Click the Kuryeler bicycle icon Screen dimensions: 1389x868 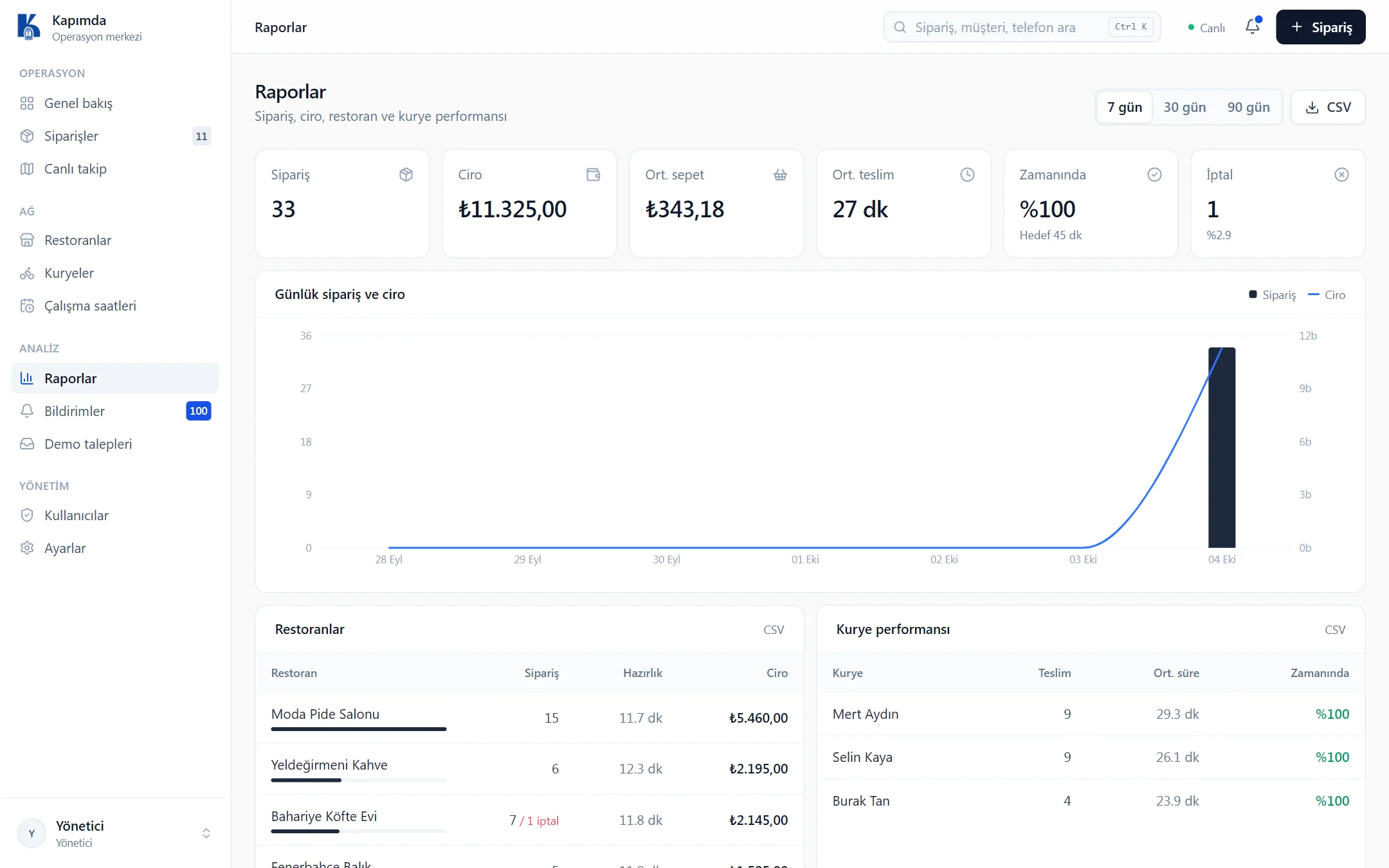pos(27,273)
